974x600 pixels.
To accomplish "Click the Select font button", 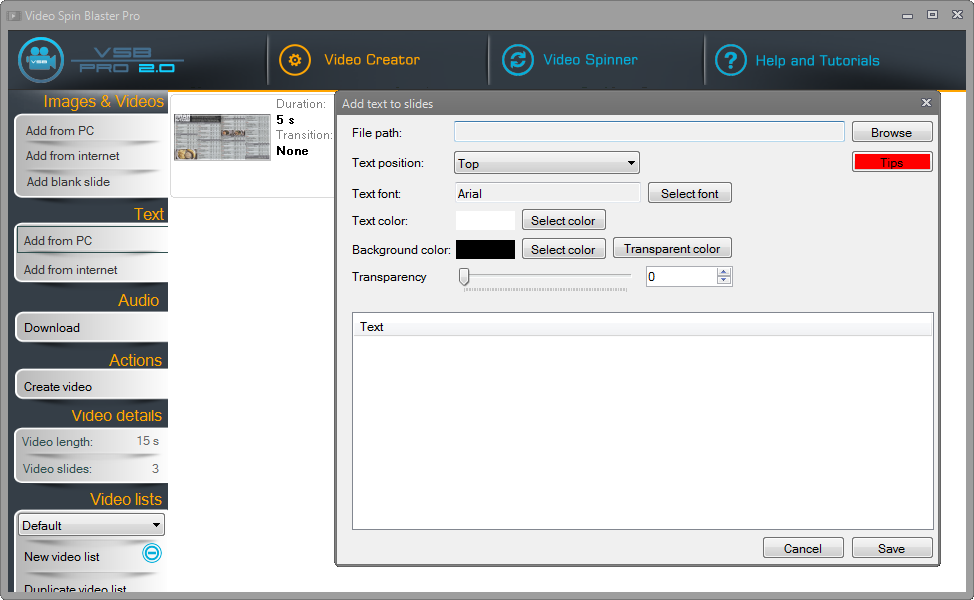I will [x=690, y=193].
